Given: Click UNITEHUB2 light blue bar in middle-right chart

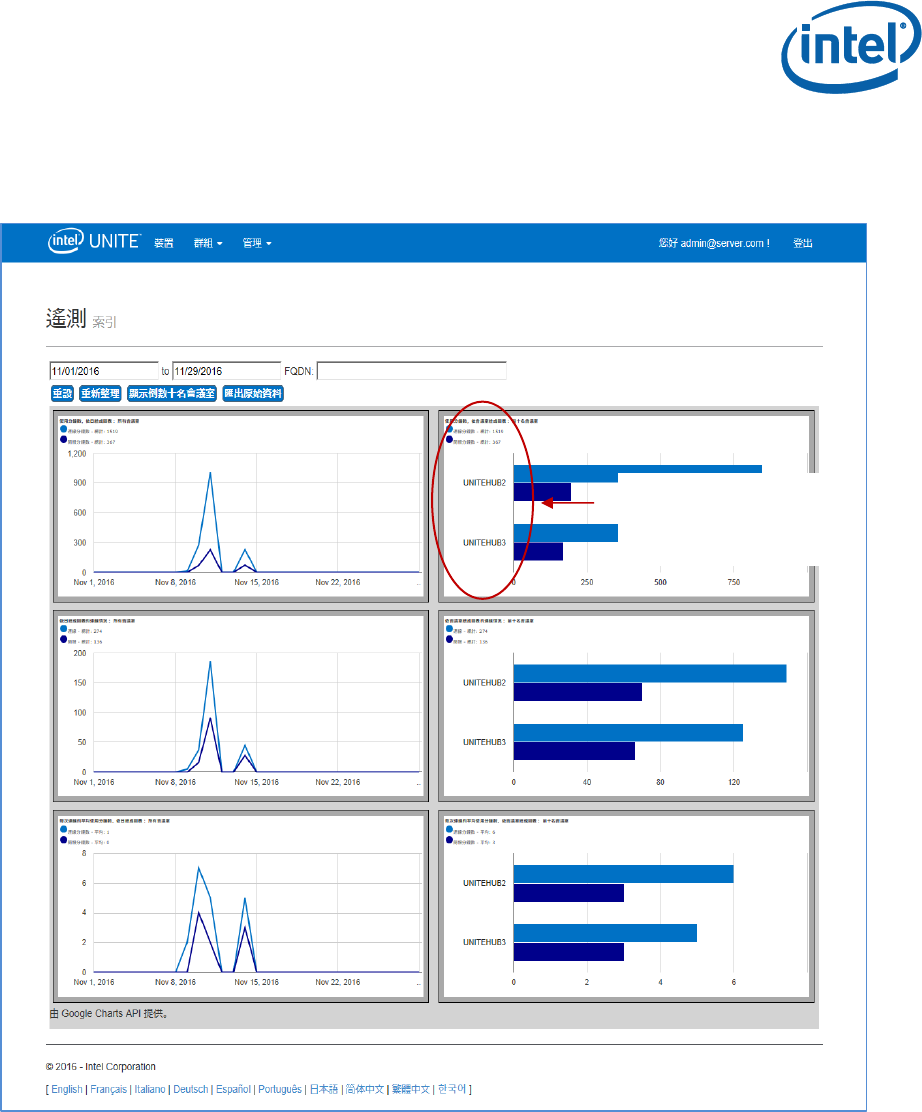Looking at the screenshot, I should (x=649, y=673).
